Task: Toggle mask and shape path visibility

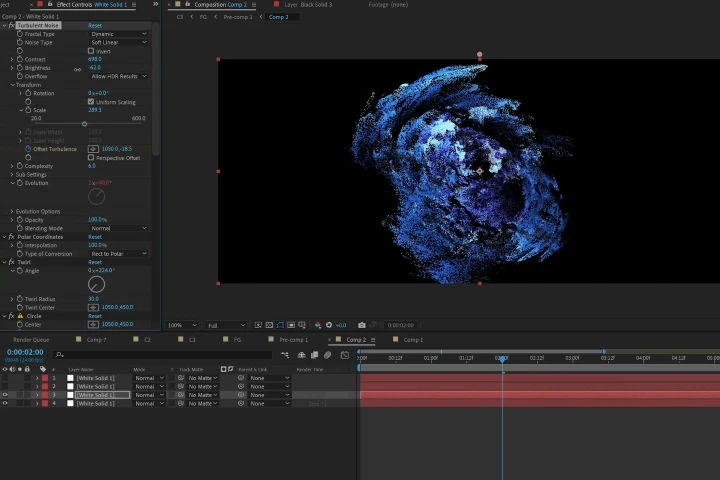Action: [280, 325]
